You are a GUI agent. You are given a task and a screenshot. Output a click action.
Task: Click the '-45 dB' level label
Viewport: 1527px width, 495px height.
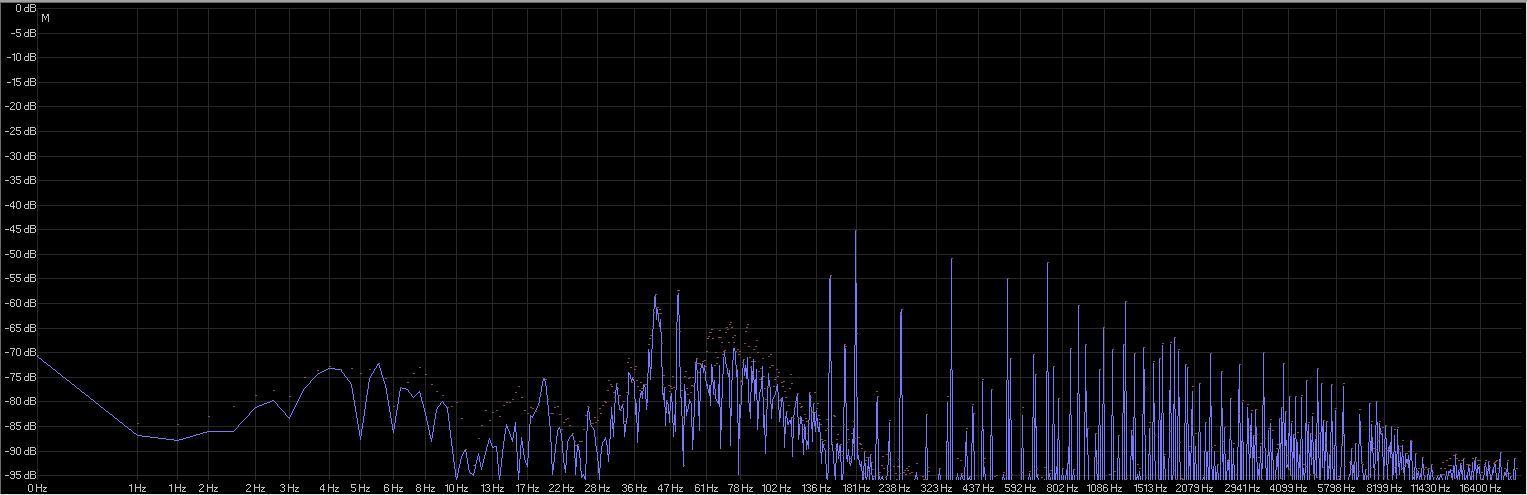point(21,229)
